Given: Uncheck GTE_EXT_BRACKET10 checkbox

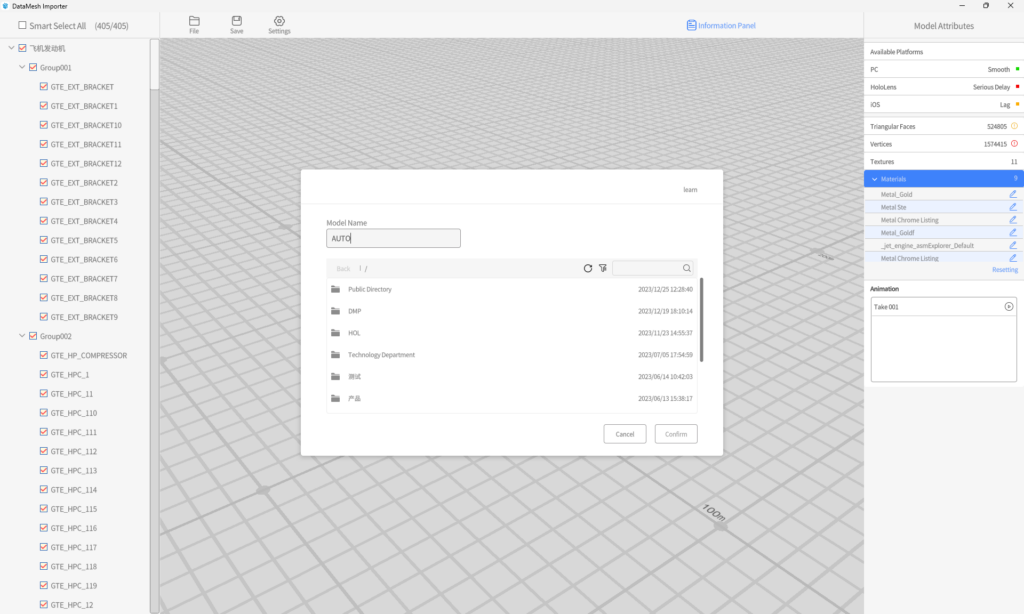Looking at the screenshot, I should click(x=44, y=125).
